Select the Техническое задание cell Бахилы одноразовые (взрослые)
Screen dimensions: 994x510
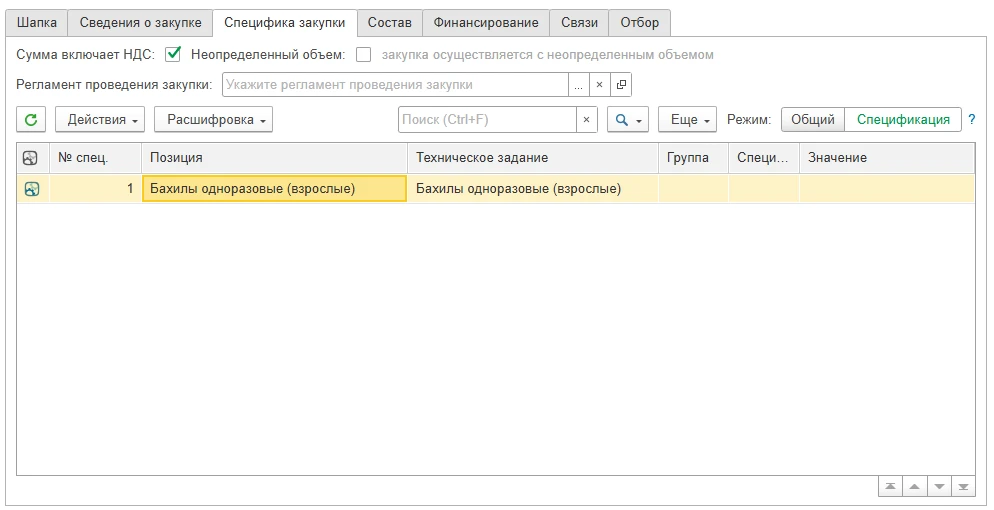pos(532,189)
